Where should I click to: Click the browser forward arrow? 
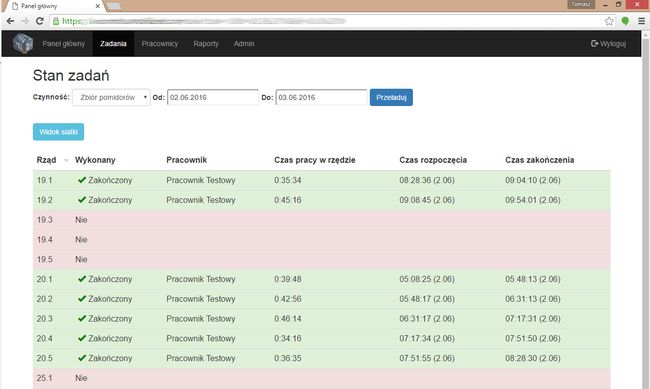pyautogui.click(x=25, y=21)
